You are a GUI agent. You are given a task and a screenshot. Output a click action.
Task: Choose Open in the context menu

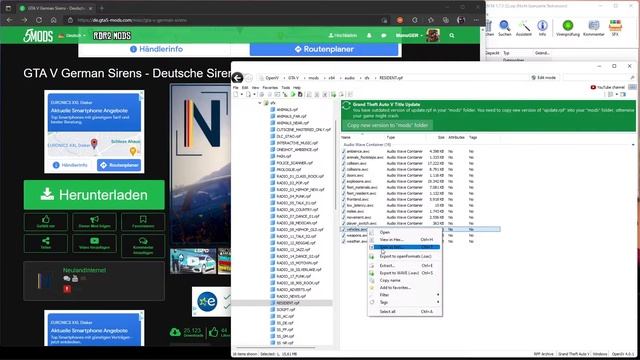point(405,232)
